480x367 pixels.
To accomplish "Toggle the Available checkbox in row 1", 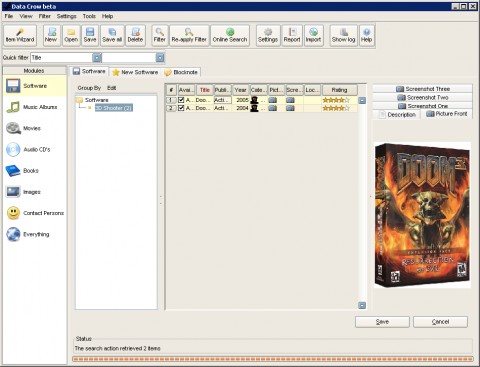I will pyautogui.click(x=181, y=100).
